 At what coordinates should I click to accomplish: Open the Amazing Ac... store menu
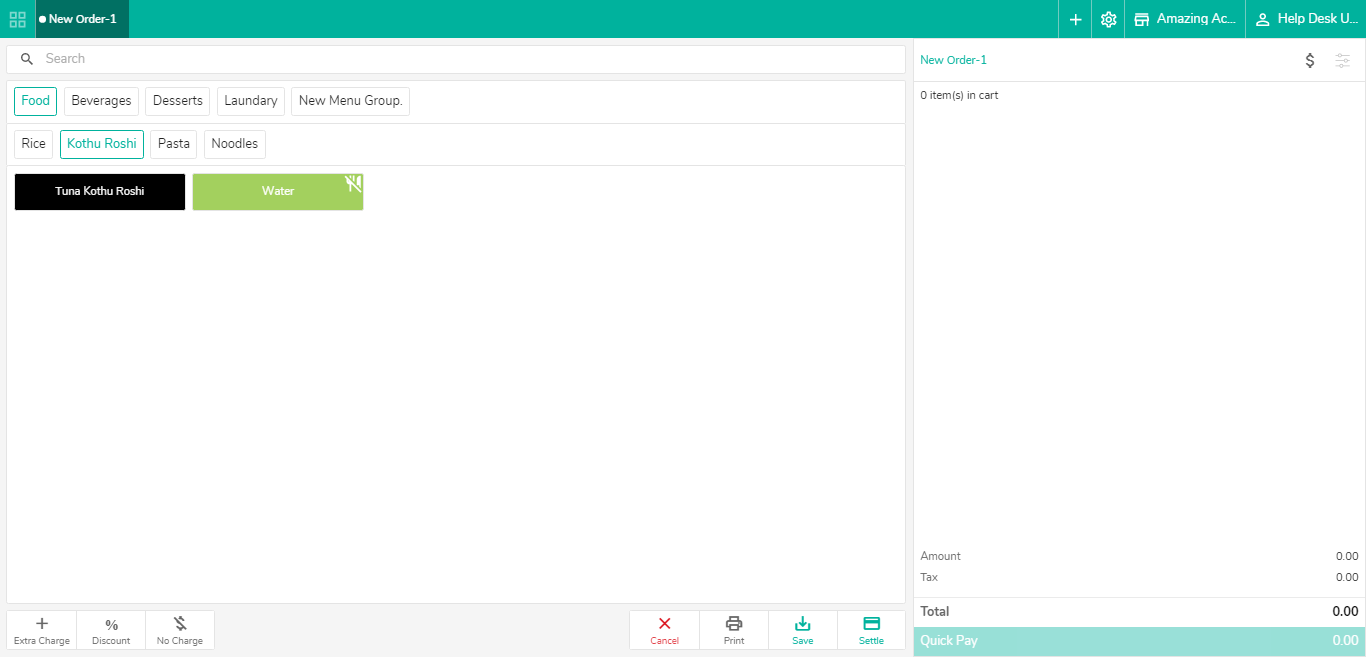pyautogui.click(x=1185, y=19)
